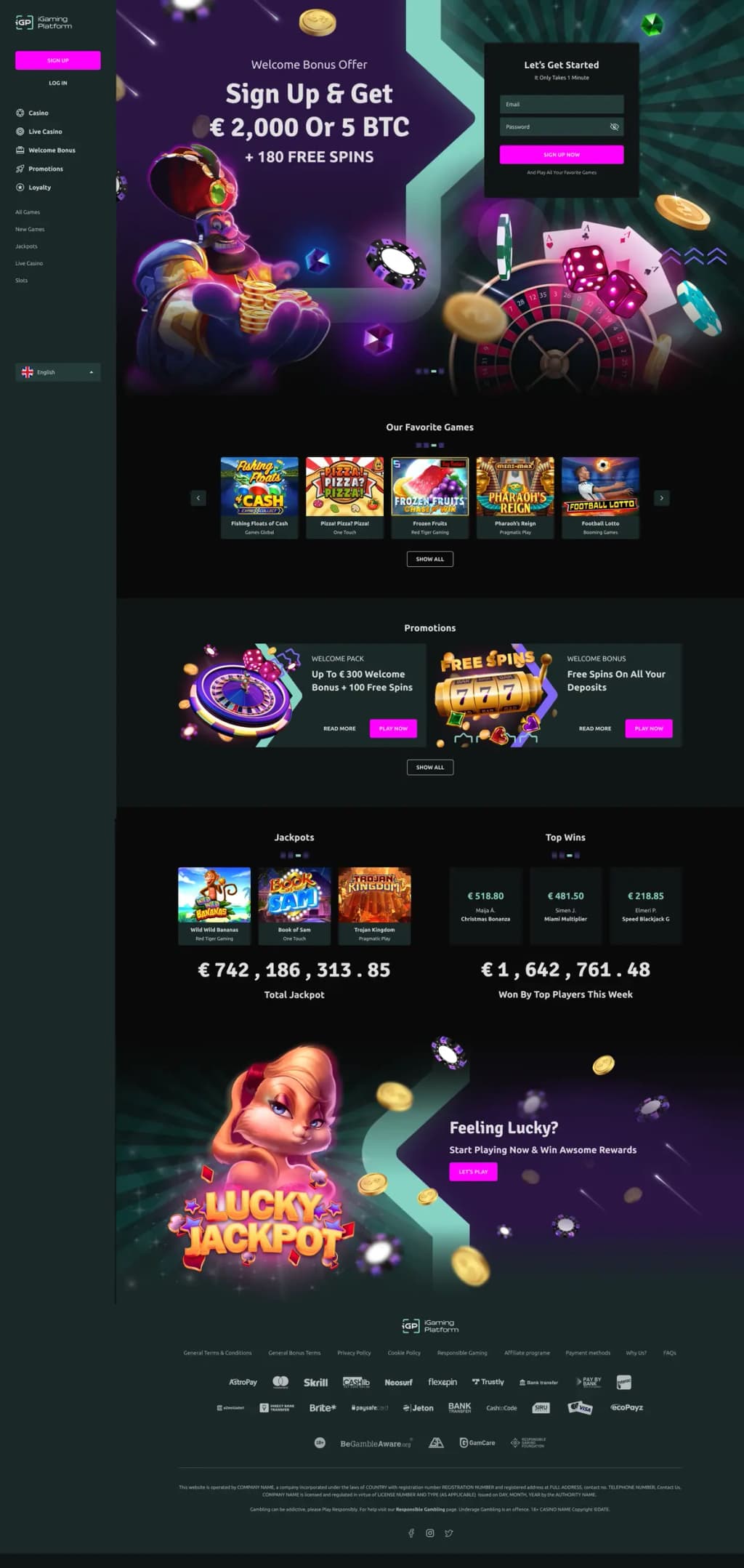Click the pink SIGN UP NOW button
Screen dimensions: 744x1568
pos(562,154)
